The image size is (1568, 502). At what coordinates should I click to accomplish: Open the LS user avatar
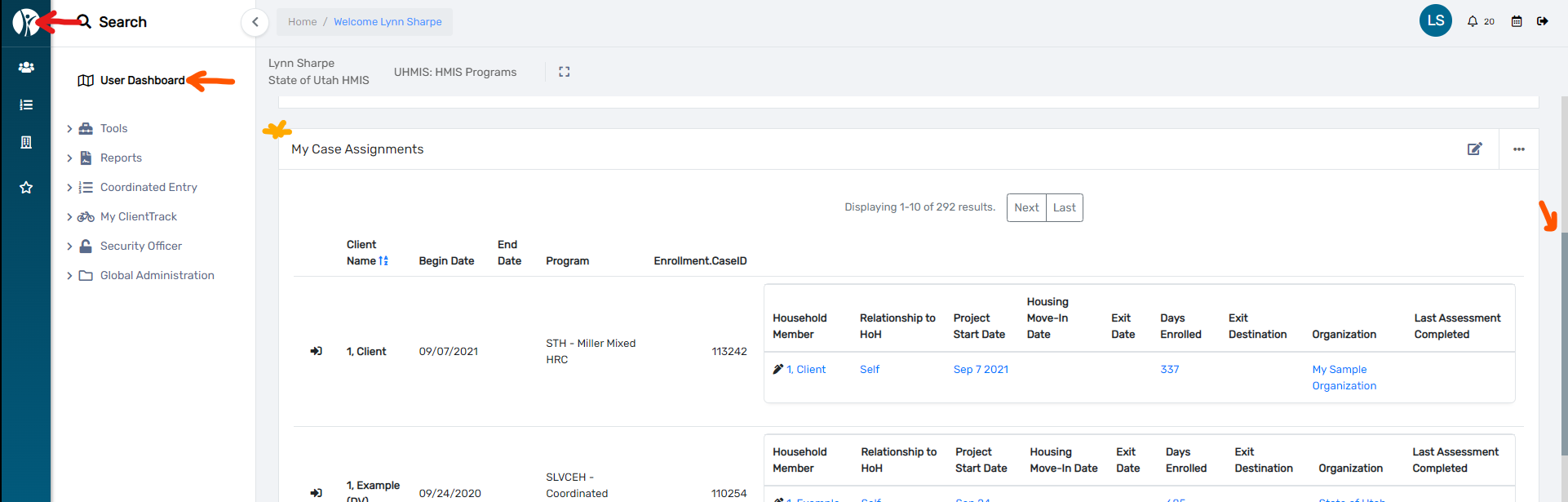pyautogui.click(x=1436, y=20)
